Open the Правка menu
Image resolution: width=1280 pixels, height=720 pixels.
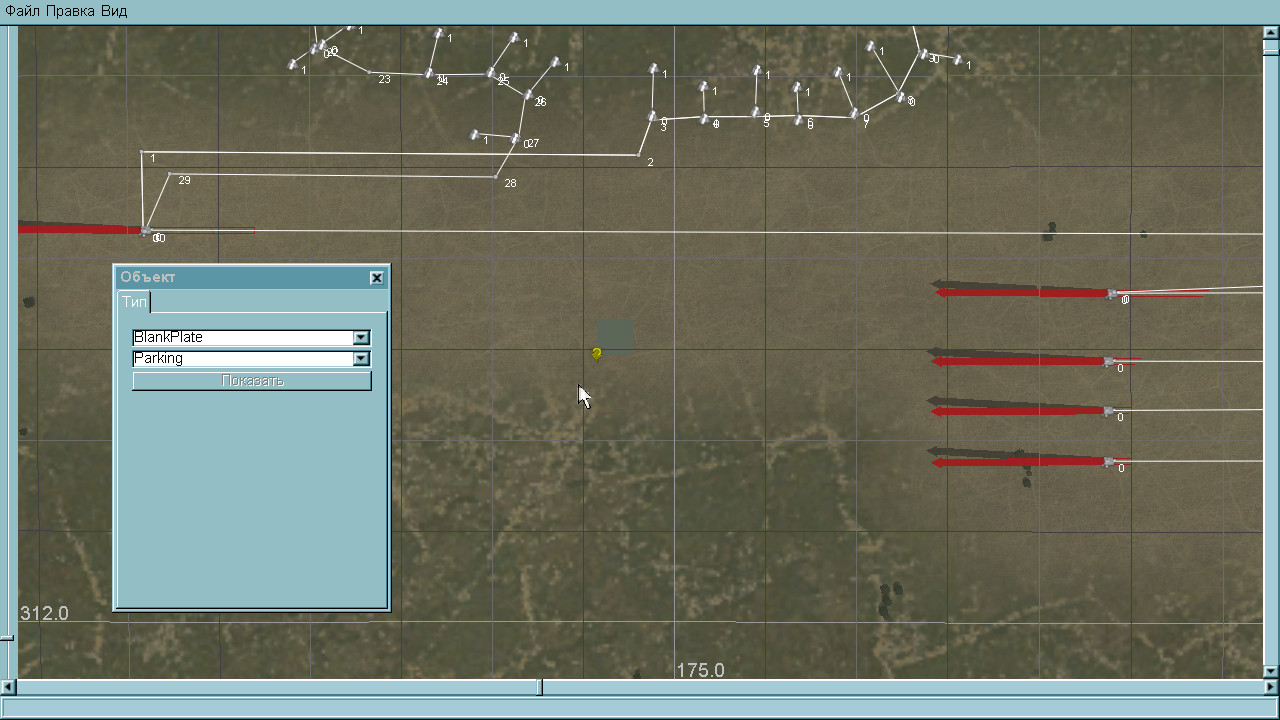71,11
